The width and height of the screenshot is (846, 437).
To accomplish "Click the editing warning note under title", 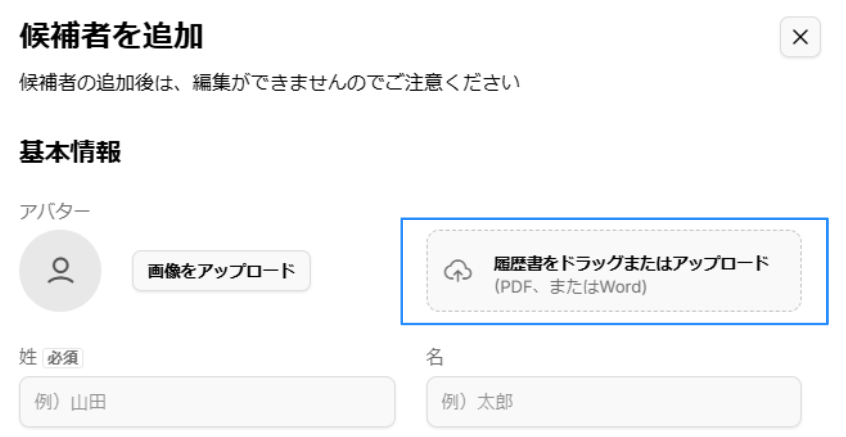I will pos(269,82).
